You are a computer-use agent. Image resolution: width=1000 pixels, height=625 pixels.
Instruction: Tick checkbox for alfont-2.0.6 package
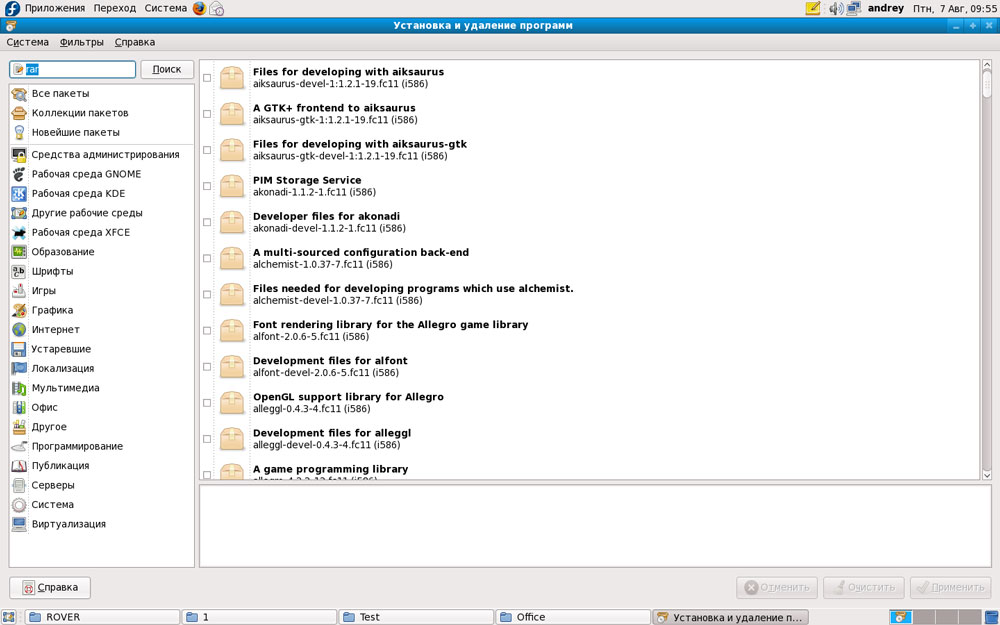coord(207,330)
